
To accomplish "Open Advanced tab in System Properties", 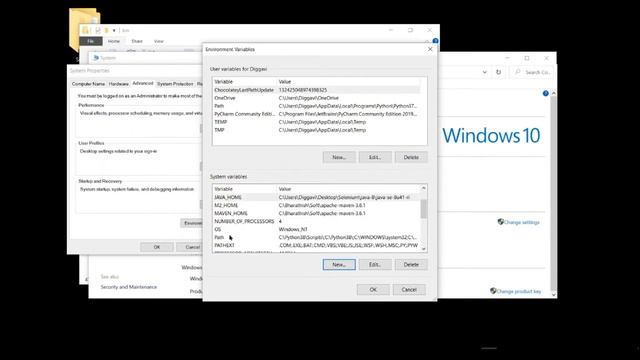I will point(143,83).
